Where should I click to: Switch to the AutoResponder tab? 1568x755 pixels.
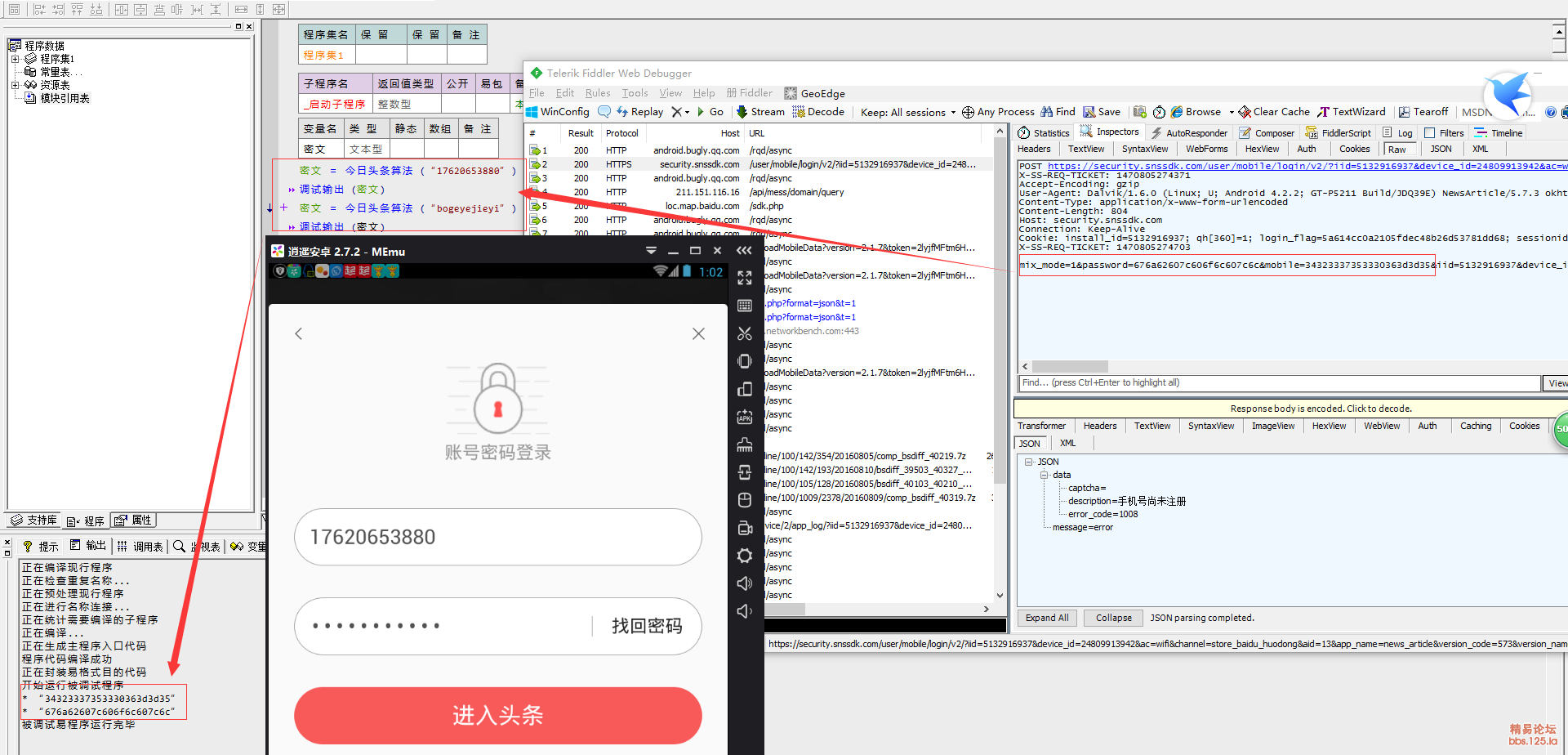tap(1189, 133)
